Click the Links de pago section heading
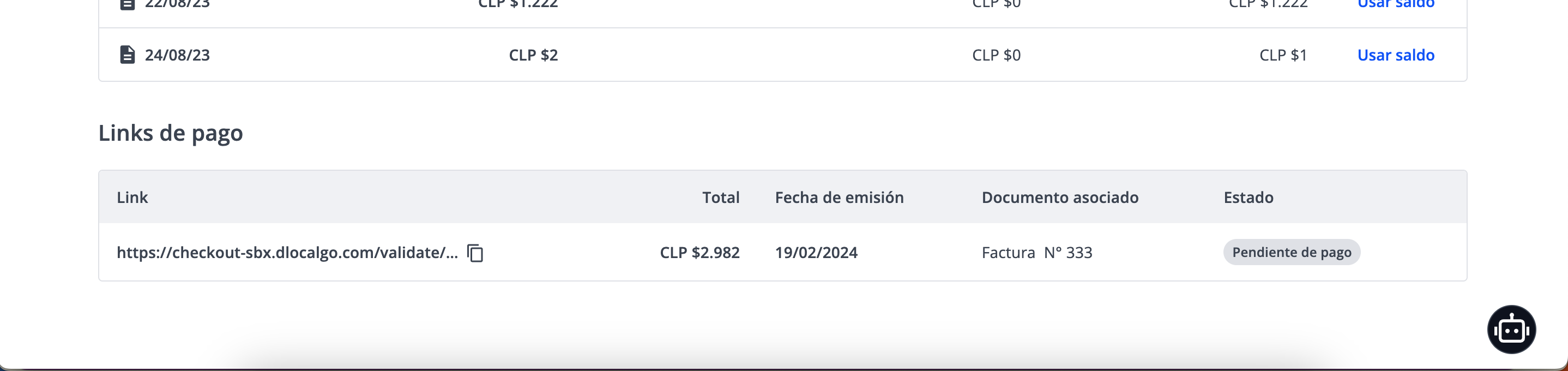 (x=171, y=133)
